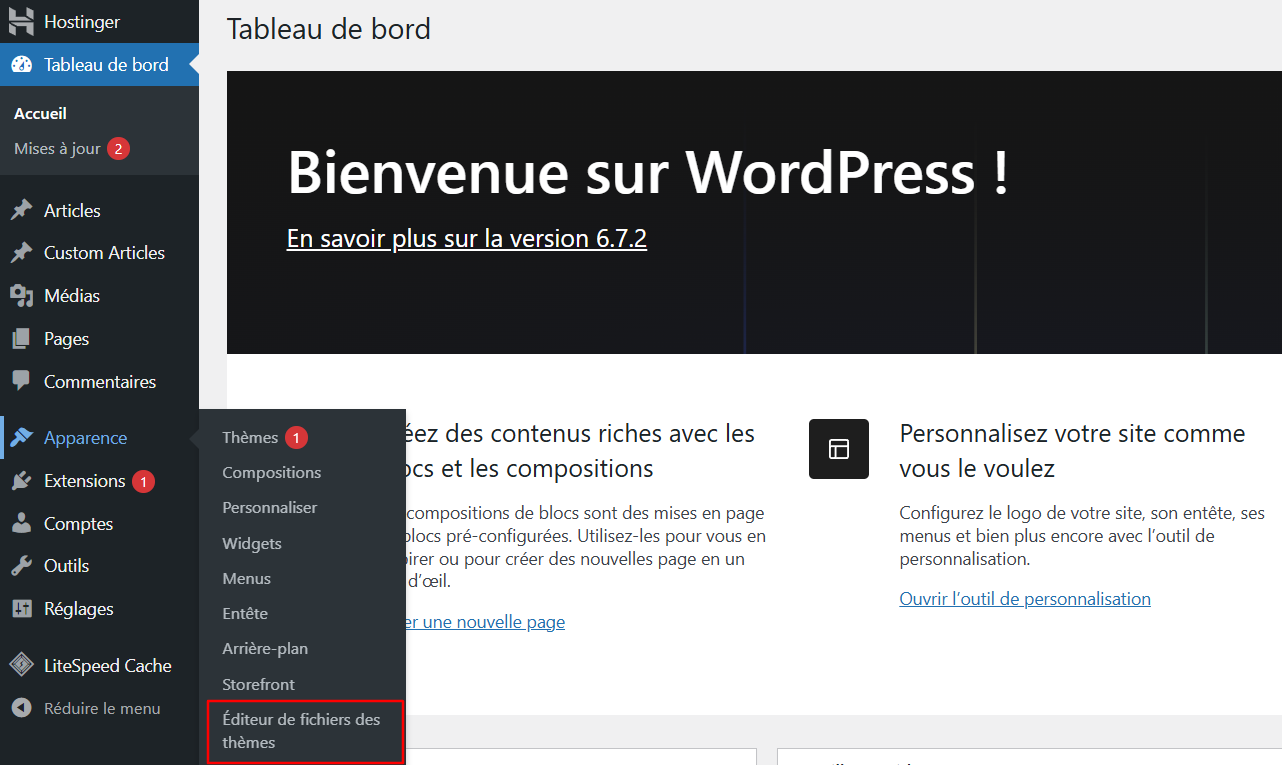1282x765 pixels.
Task: Open the Mises à jour page
Action: click(x=60, y=148)
